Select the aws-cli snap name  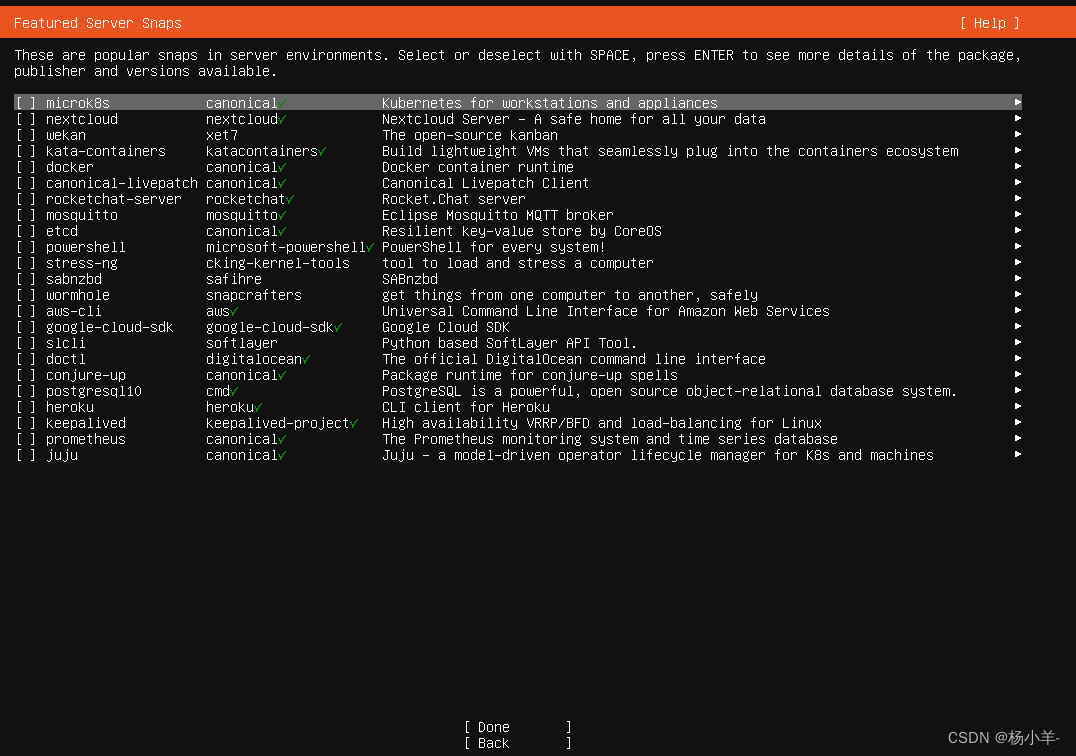[73, 311]
